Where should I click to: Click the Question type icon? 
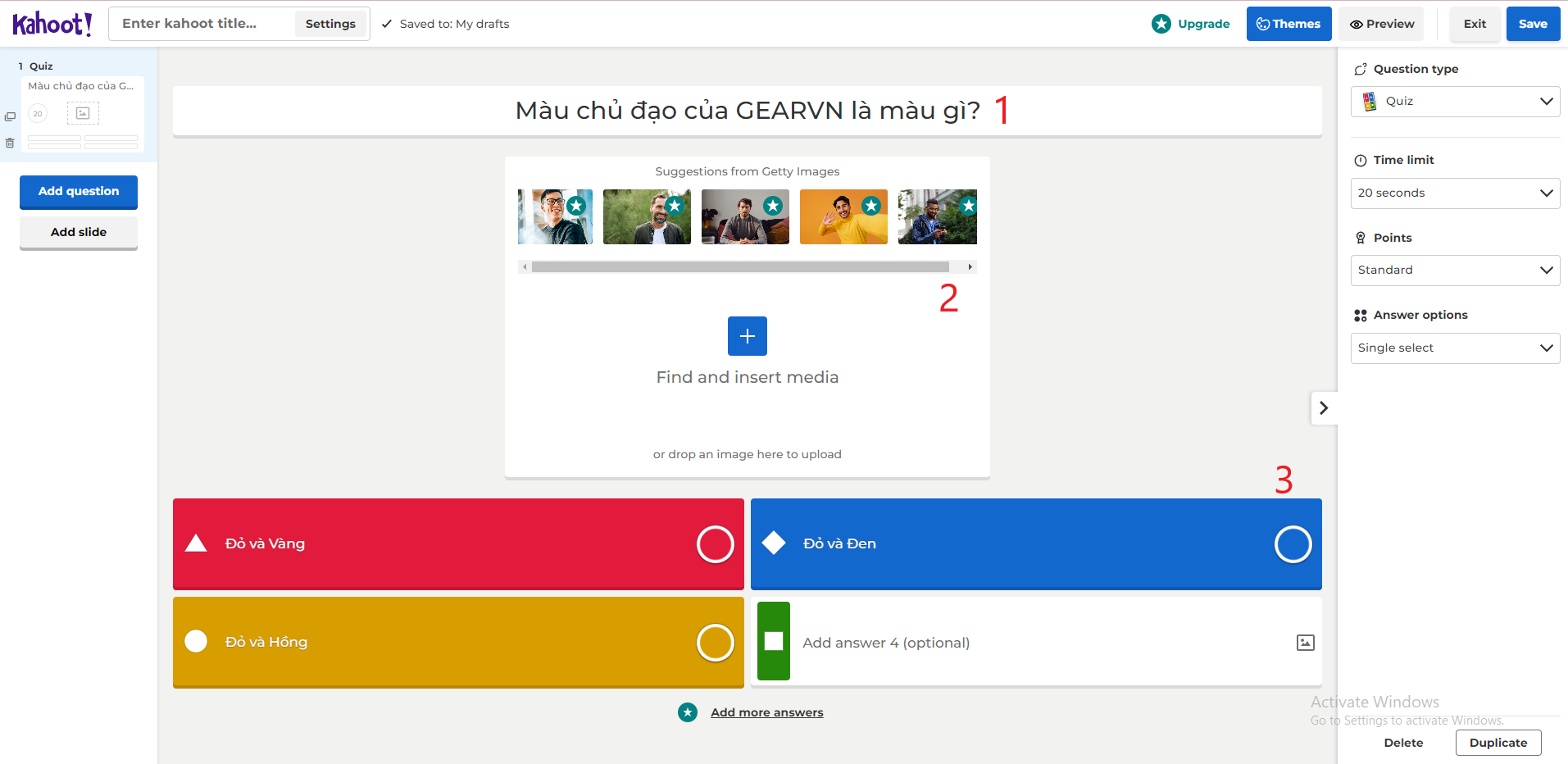(1361, 70)
